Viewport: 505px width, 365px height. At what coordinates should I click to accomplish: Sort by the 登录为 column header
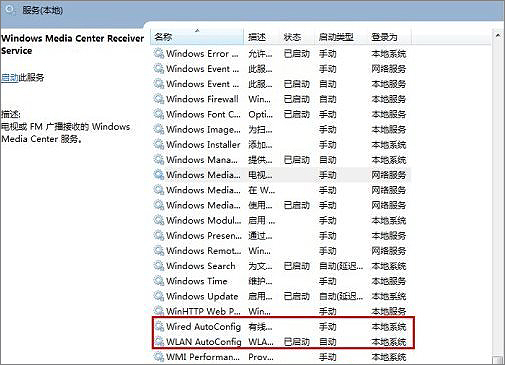click(389, 37)
